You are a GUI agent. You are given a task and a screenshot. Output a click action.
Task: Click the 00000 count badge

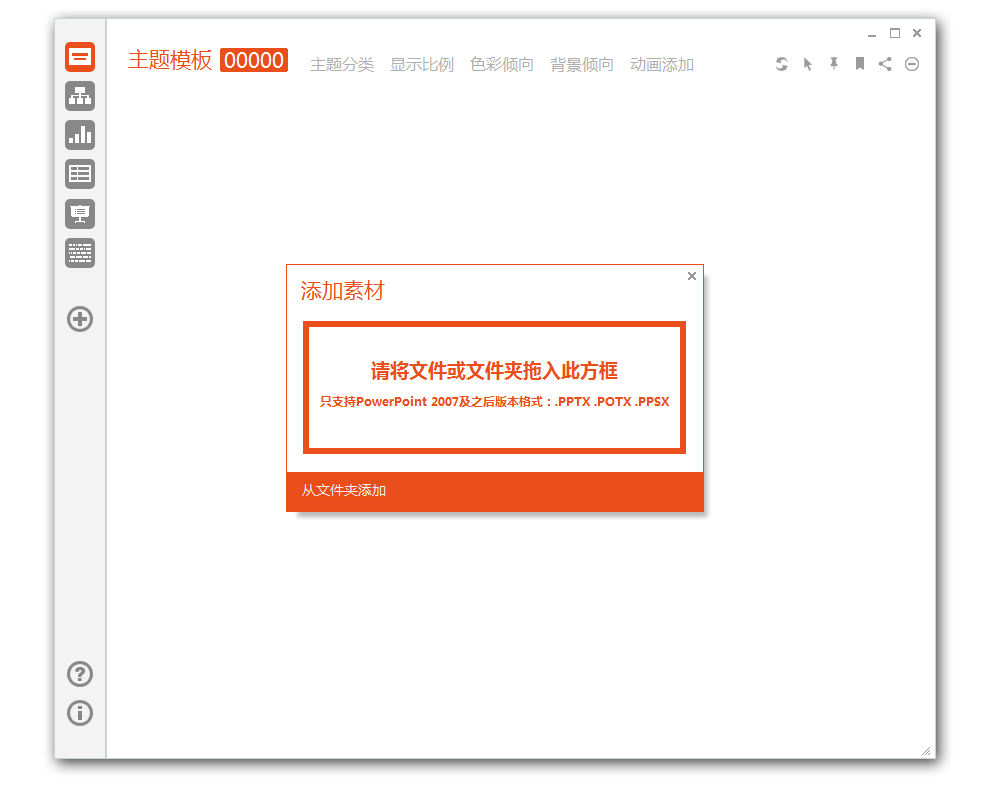[254, 60]
